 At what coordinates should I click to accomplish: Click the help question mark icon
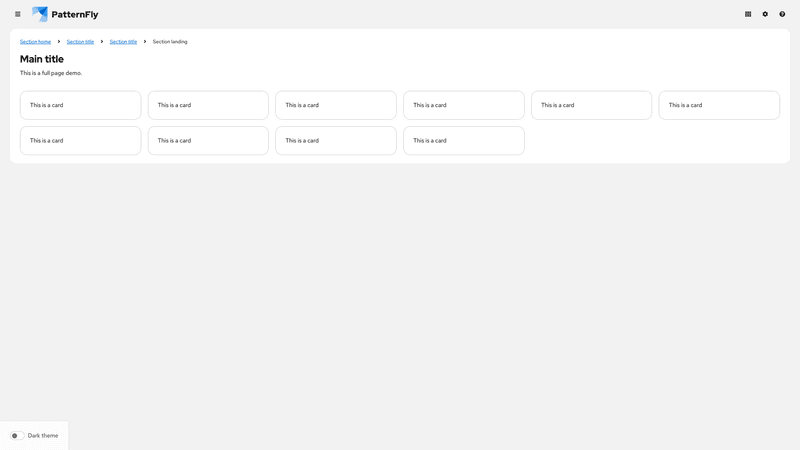click(x=782, y=14)
